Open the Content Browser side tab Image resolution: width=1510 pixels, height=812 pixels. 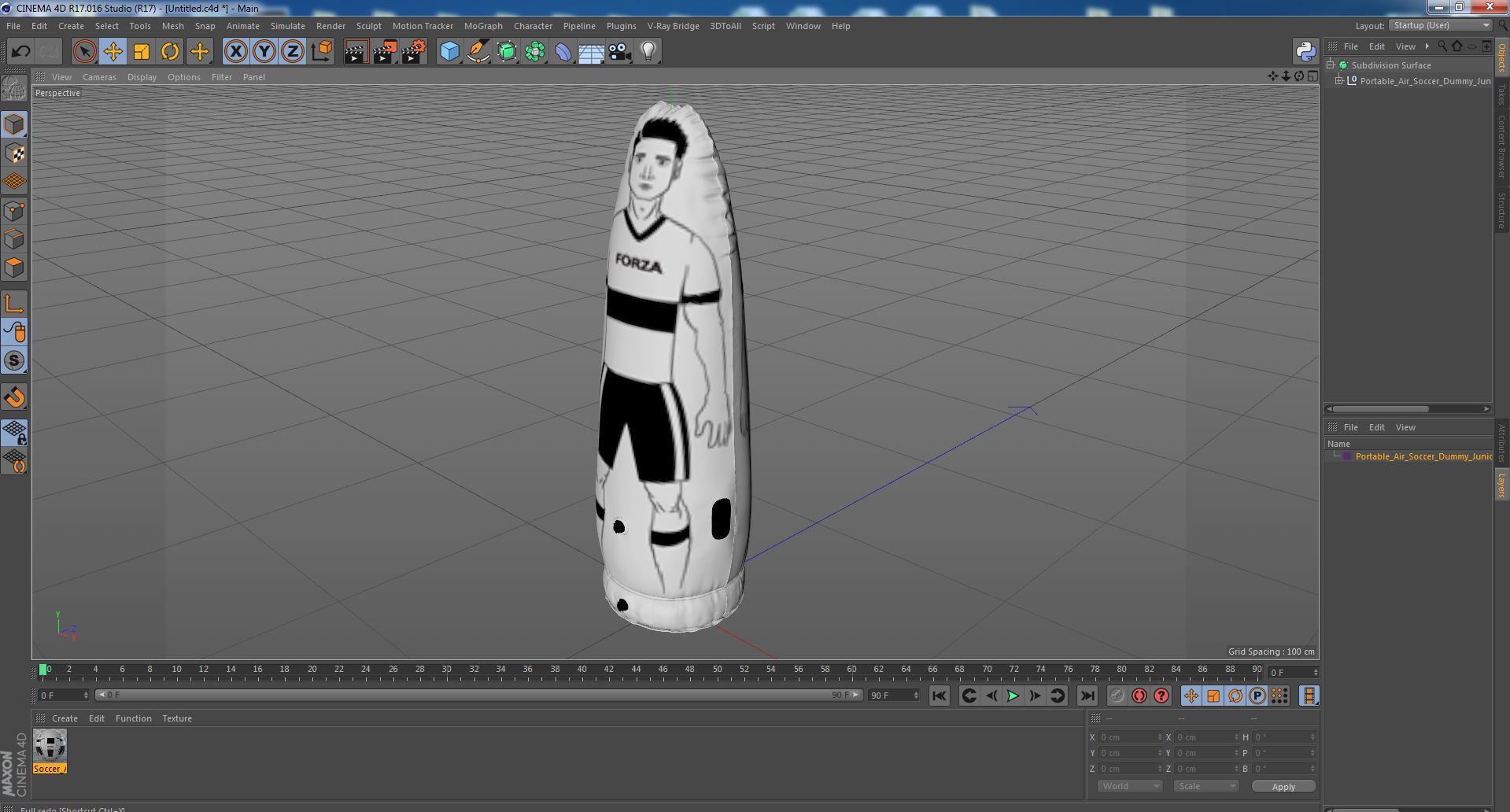pos(1501,146)
